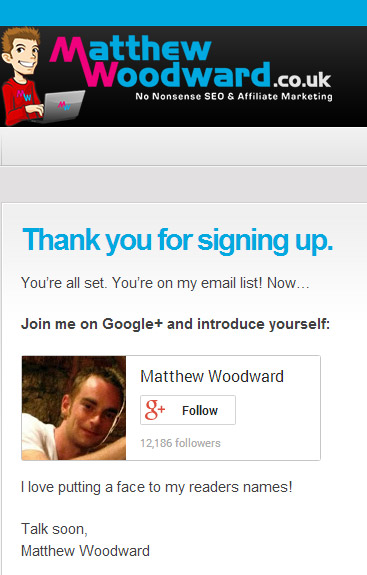Viewport: 367px width, 575px height.
Task: Click the MatthewWoodward.co.uk logo text
Action: [191, 62]
